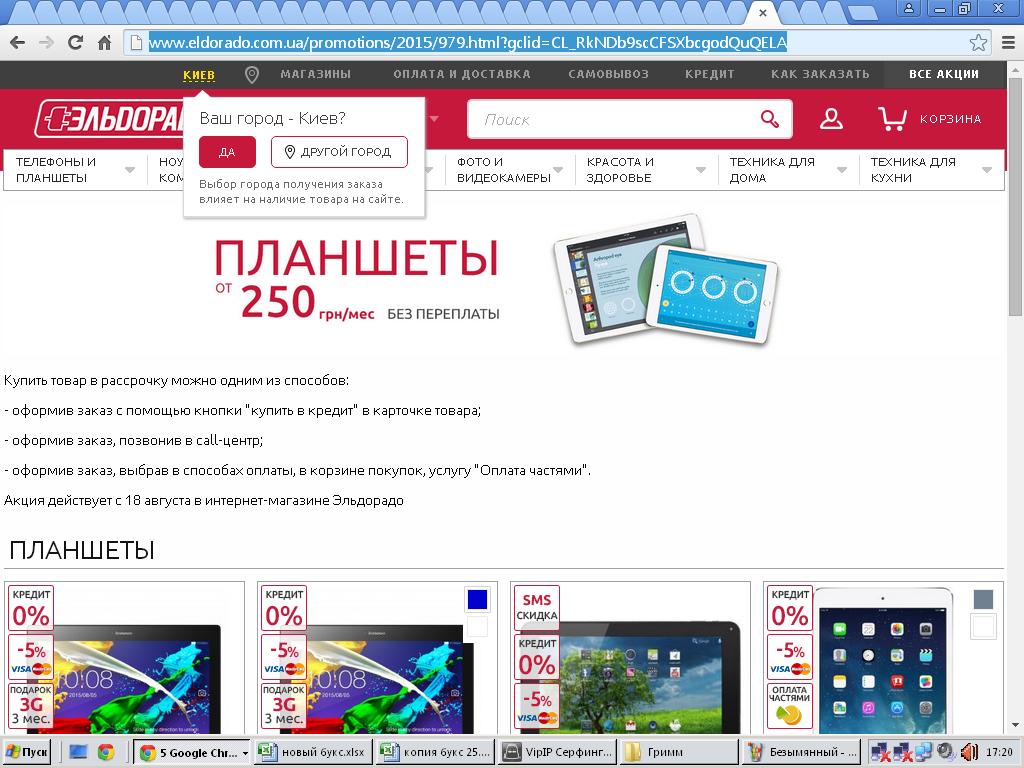Expand the 5 Google Chrome taskbar group

[192, 752]
